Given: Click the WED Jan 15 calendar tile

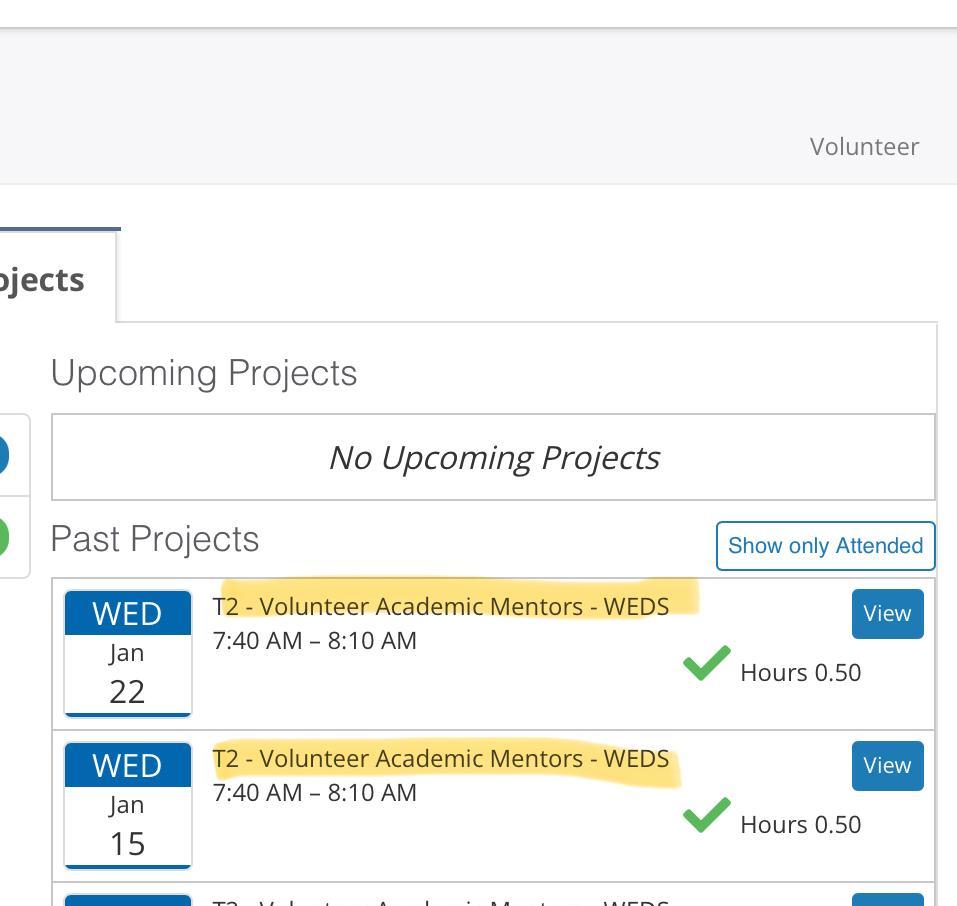Looking at the screenshot, I should click(x=128, y=805).
